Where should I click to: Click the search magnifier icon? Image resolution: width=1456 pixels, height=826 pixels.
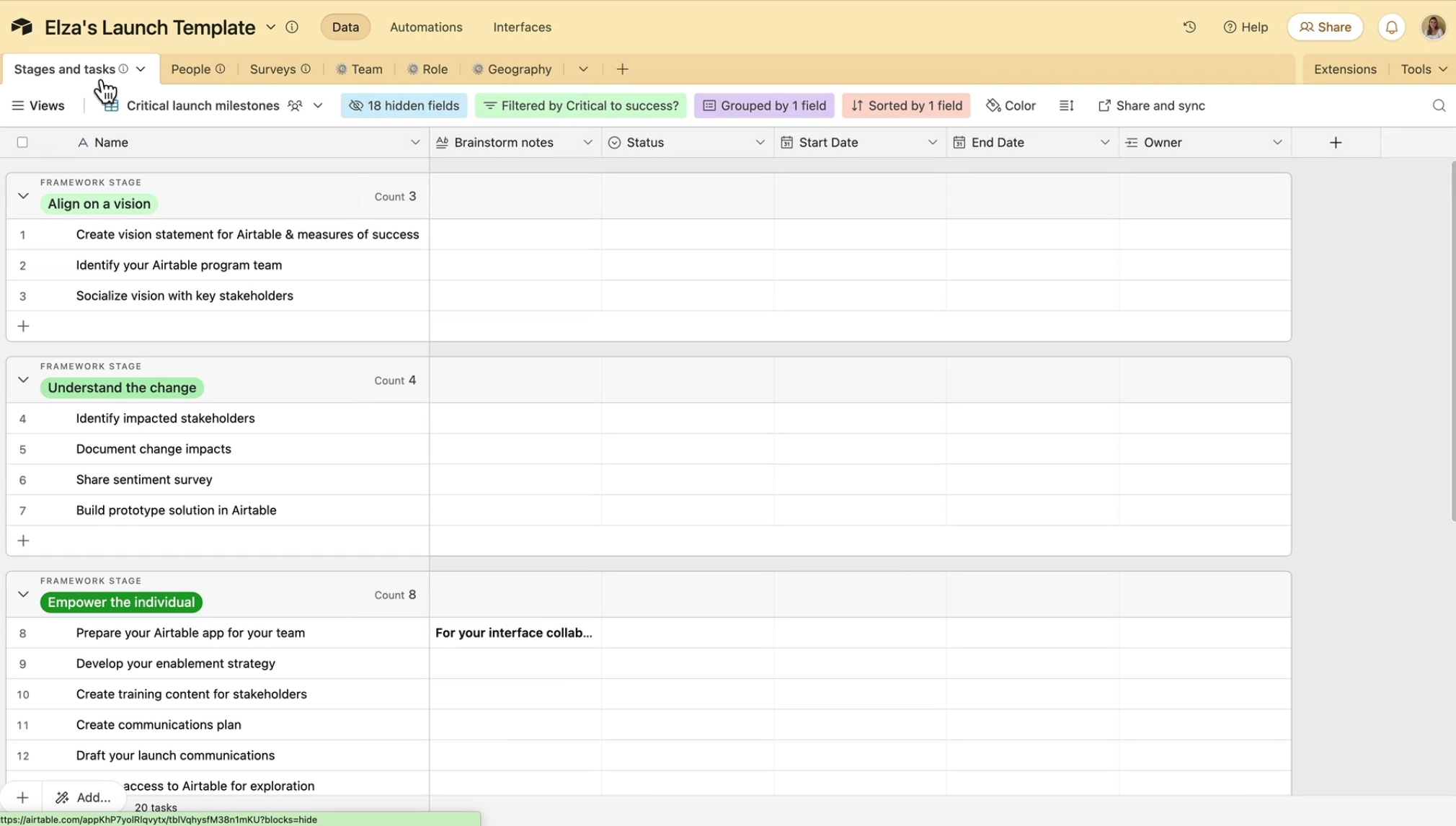coord(1439,105)
